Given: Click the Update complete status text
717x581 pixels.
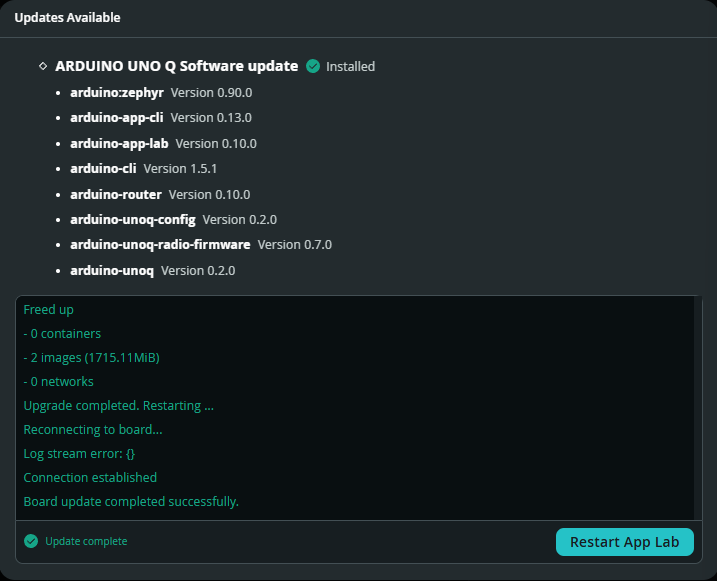Looking at the screenshot, I should 86,541.
